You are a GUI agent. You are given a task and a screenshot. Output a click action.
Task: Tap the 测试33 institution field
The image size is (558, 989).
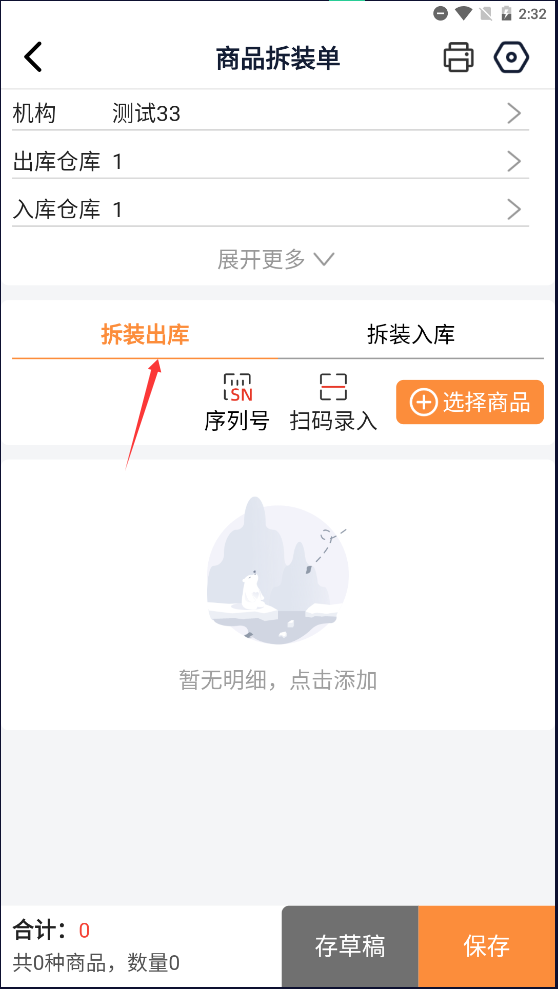tap(146, 114)
